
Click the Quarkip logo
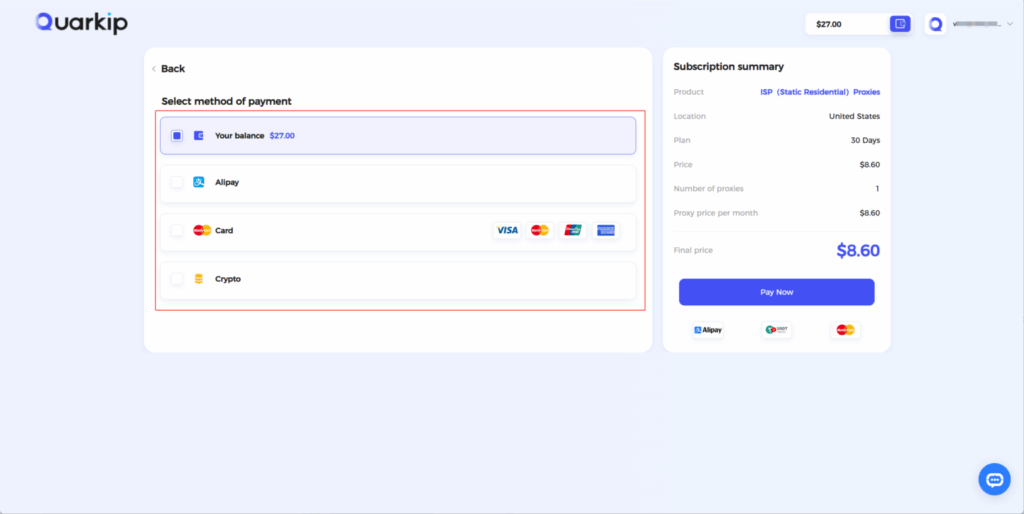[x=82, y=24]
